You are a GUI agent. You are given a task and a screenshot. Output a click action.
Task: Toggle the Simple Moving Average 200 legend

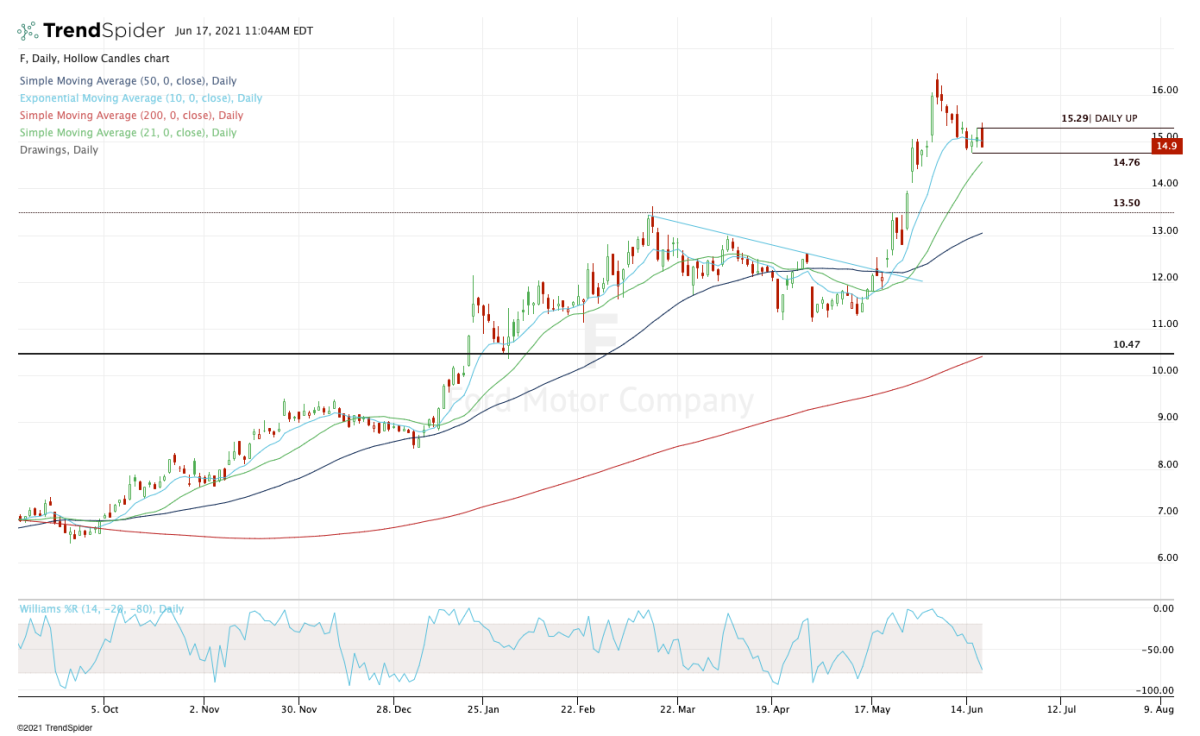tap(130, 116)
